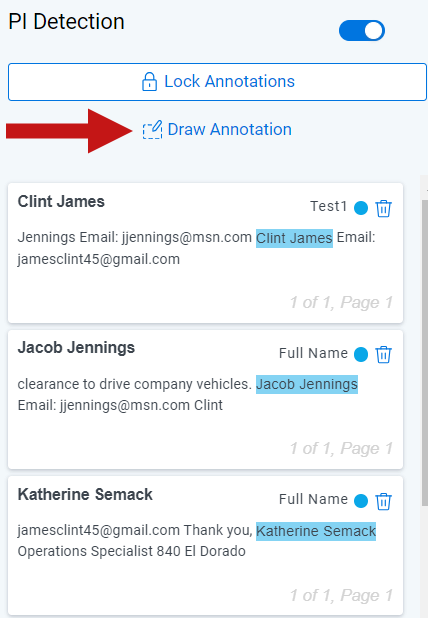
Task: Click the blue color dot for Clint James
Action: coord(361,208)
